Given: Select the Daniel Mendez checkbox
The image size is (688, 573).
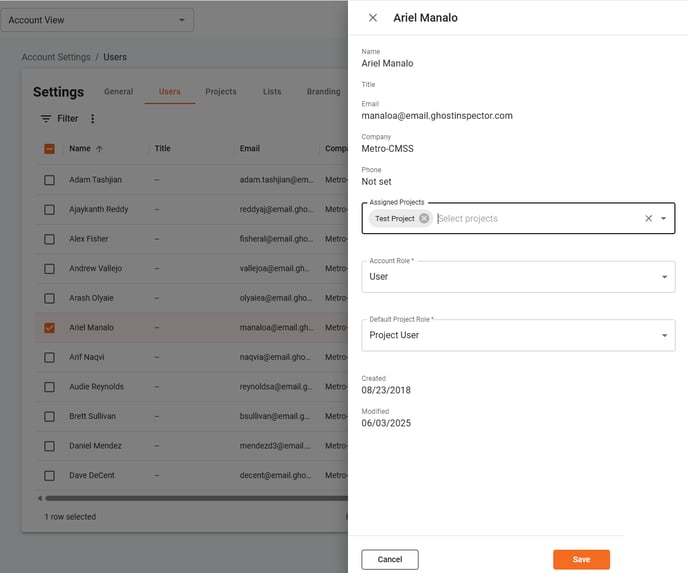Looking at the screenshot, I should tap(50, 446).
